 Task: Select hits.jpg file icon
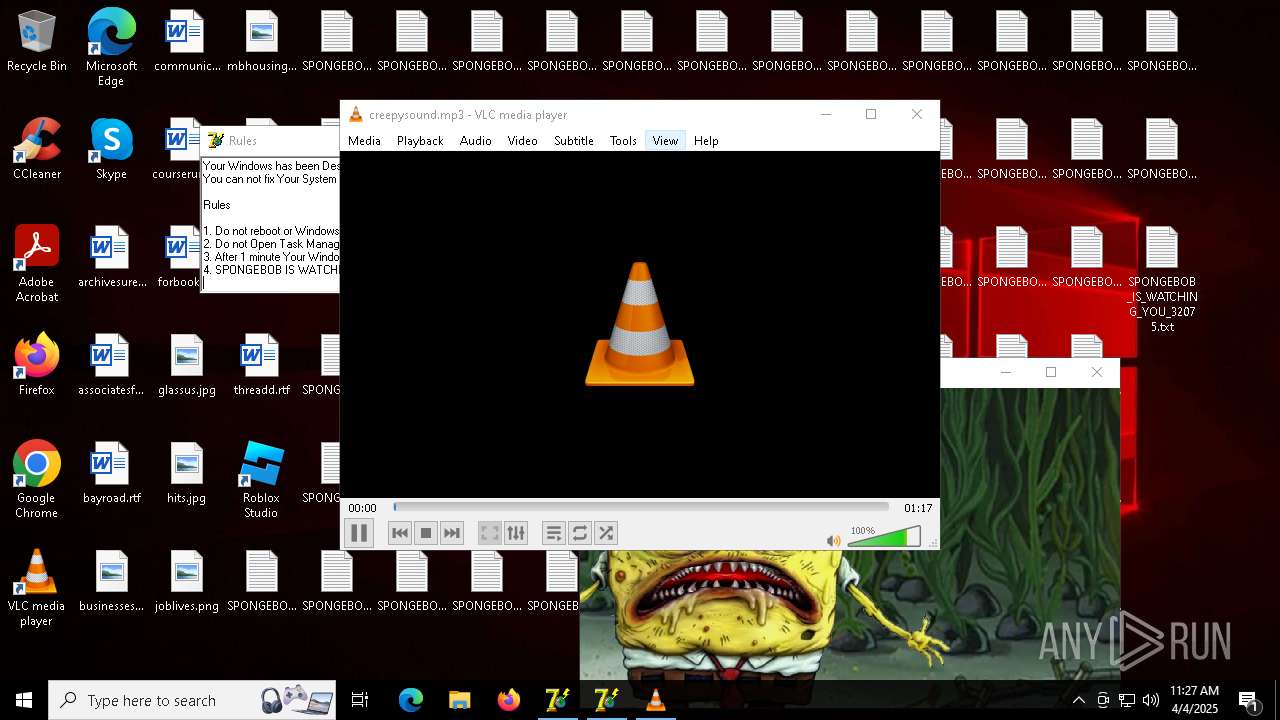click(187, 473)
